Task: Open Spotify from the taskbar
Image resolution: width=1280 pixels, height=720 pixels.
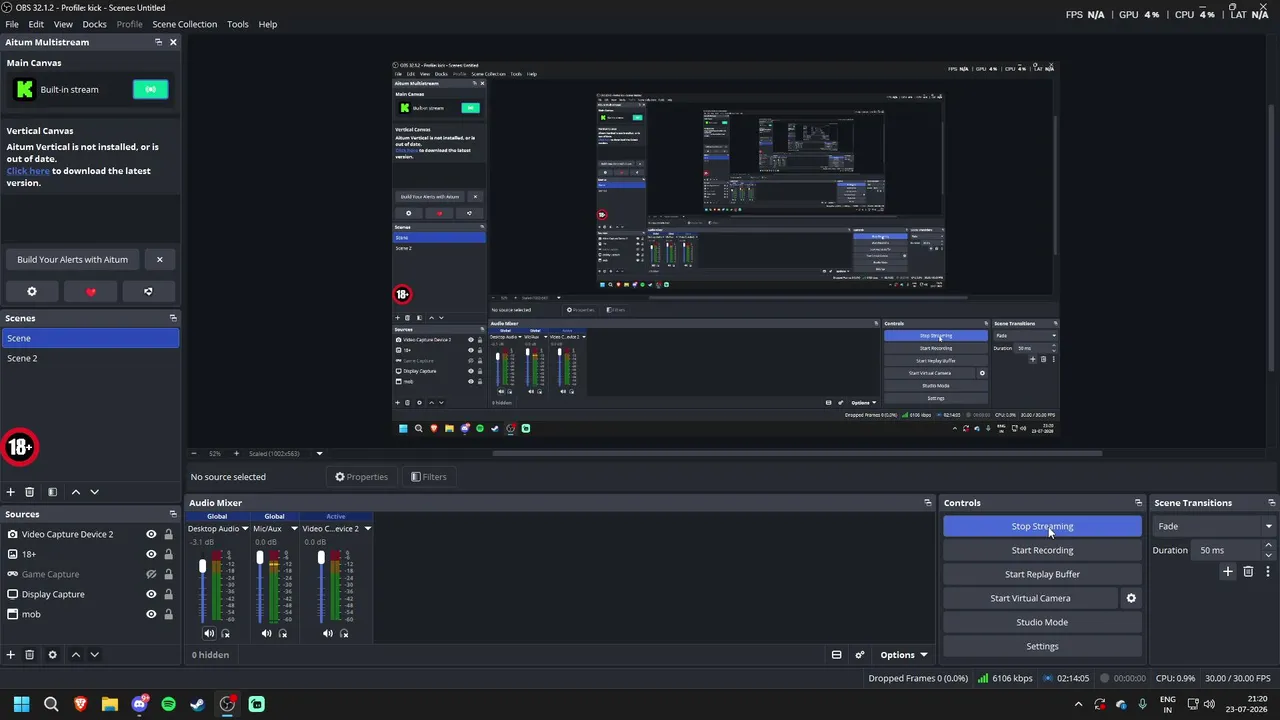Action: point(168,704)
